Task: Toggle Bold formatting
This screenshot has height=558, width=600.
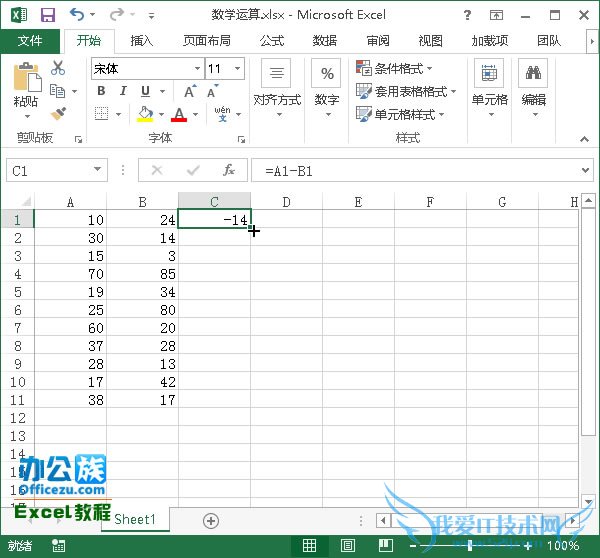Action: (101, 91)
